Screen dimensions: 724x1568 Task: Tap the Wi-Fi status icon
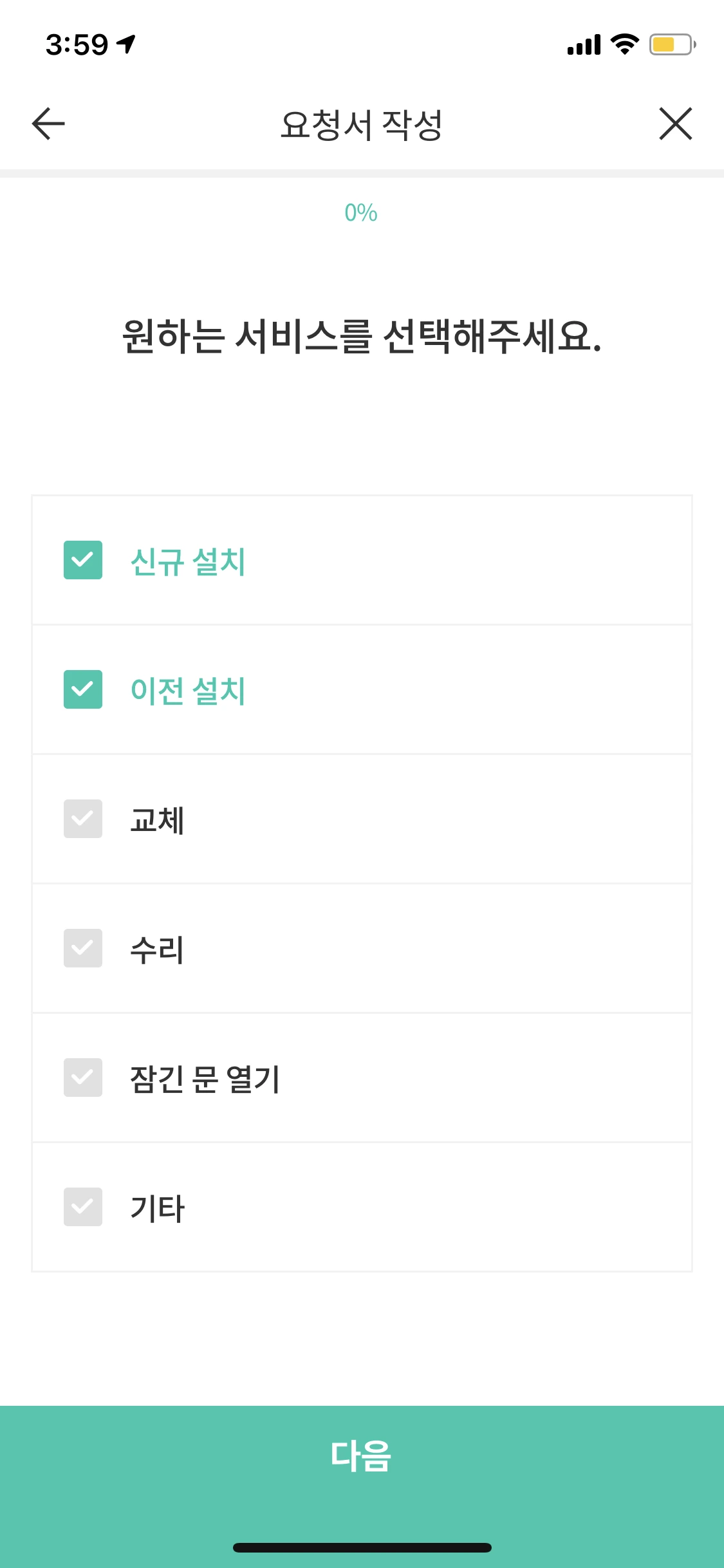(622, 45)
